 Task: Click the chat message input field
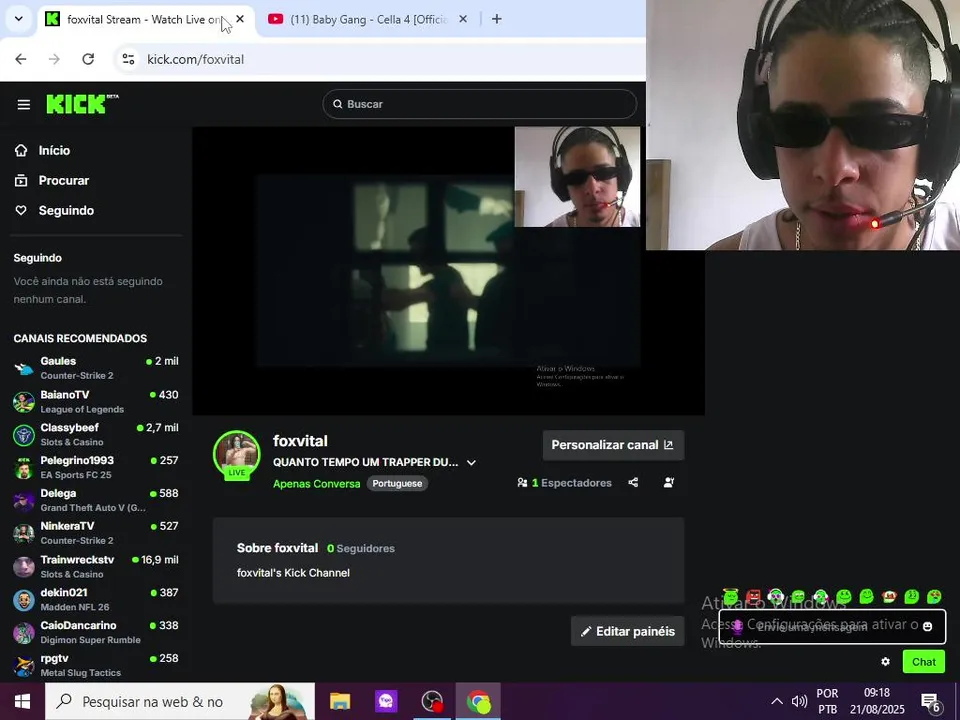[832, 626]
